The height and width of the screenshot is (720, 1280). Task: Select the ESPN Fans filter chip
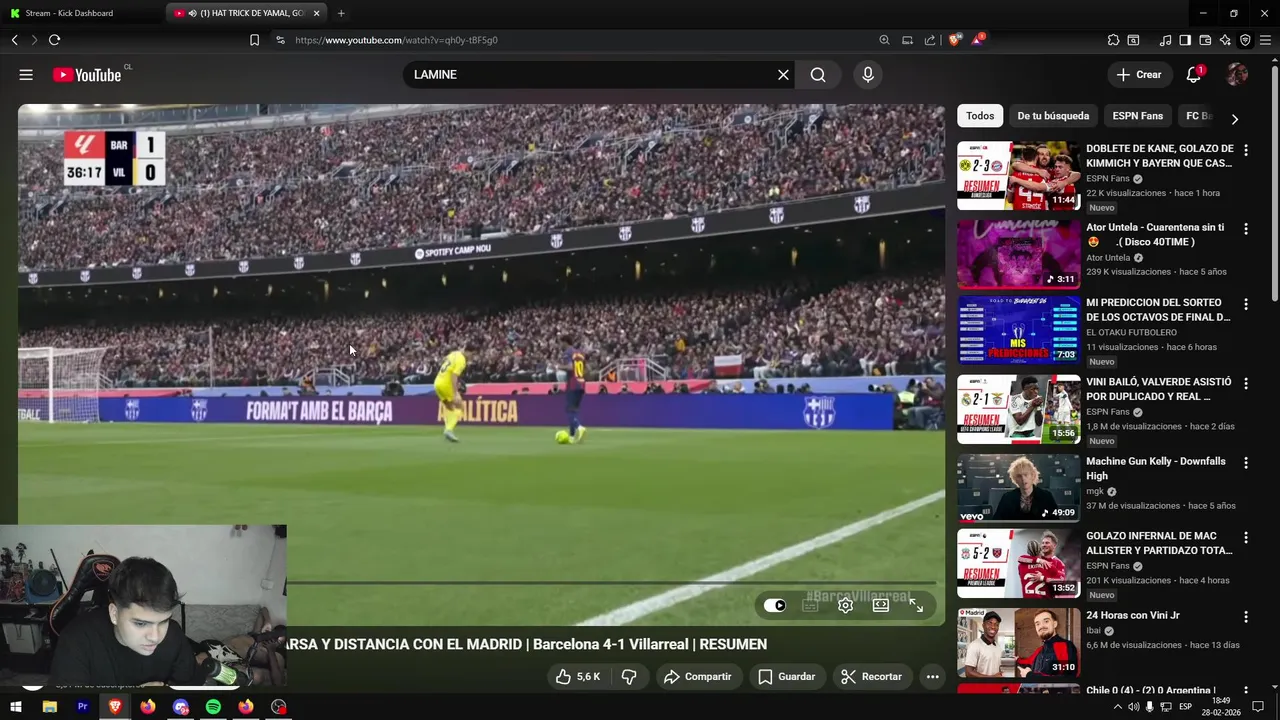coord(1138,116)
